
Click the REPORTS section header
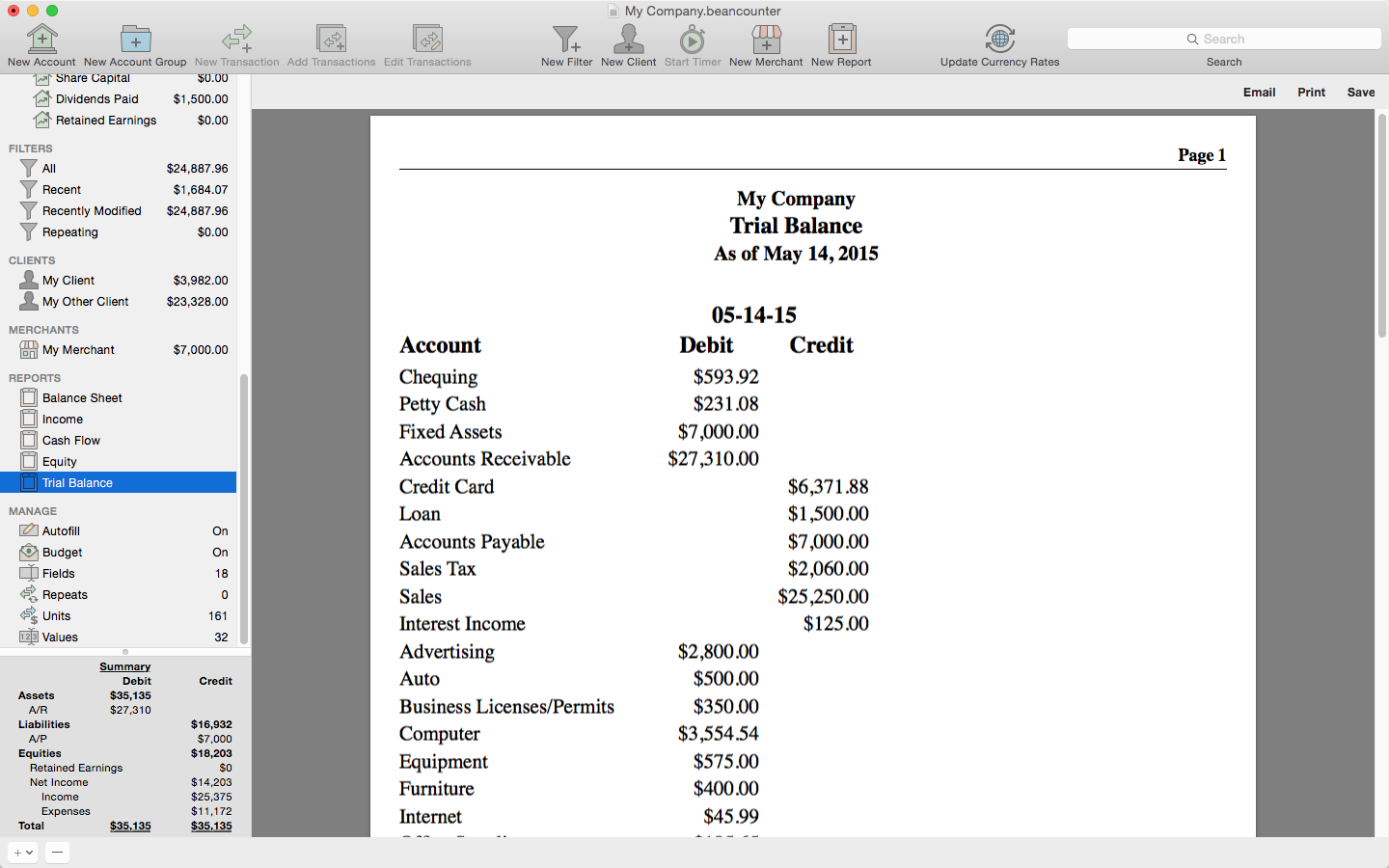click(35, 378)
